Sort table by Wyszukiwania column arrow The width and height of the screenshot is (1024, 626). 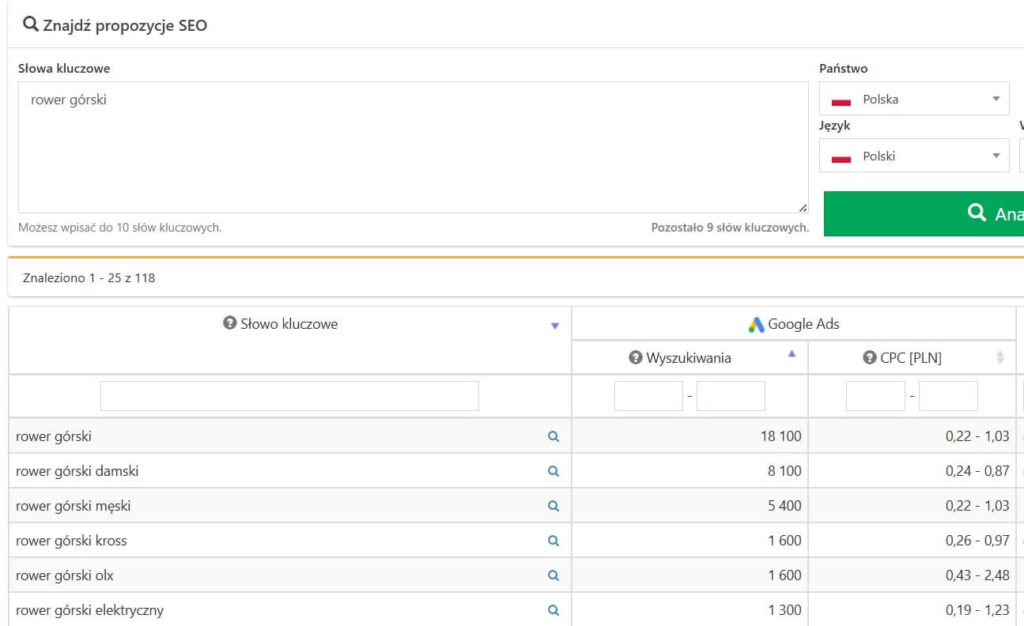tap(793, 354)
